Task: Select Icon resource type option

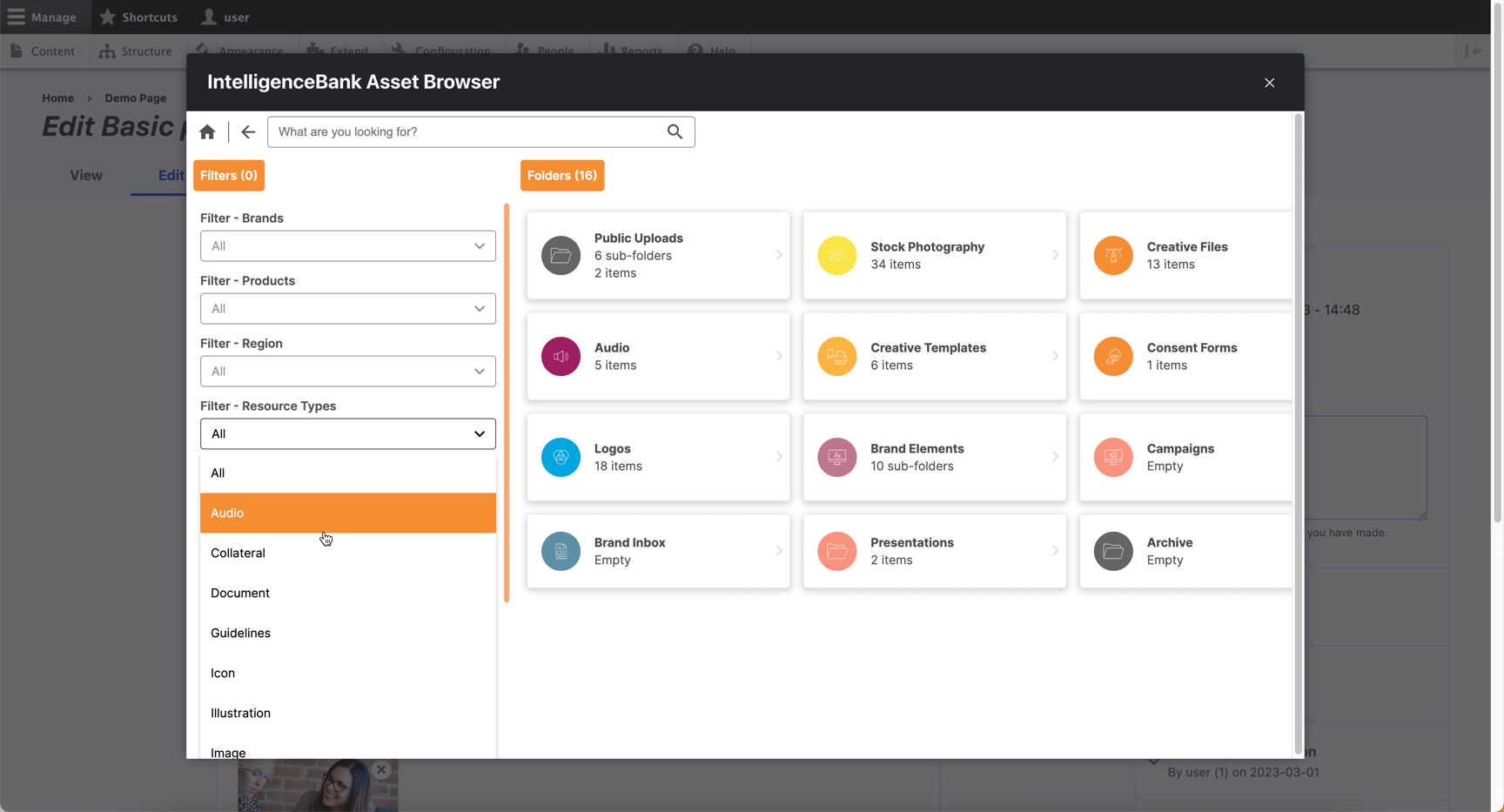Action: click(348, 674)
